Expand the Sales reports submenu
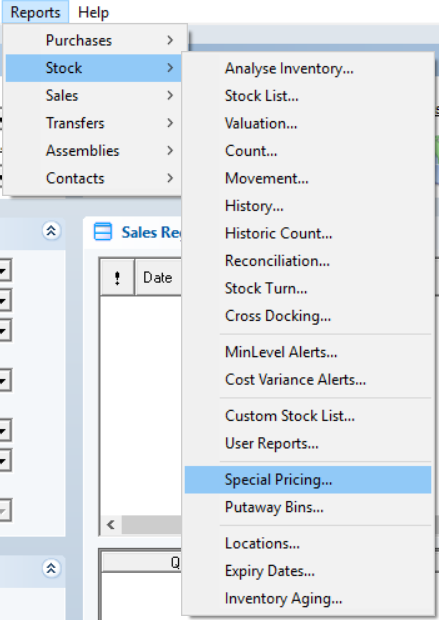This screenshot has width=439, height=620. (x=94, y=96)
